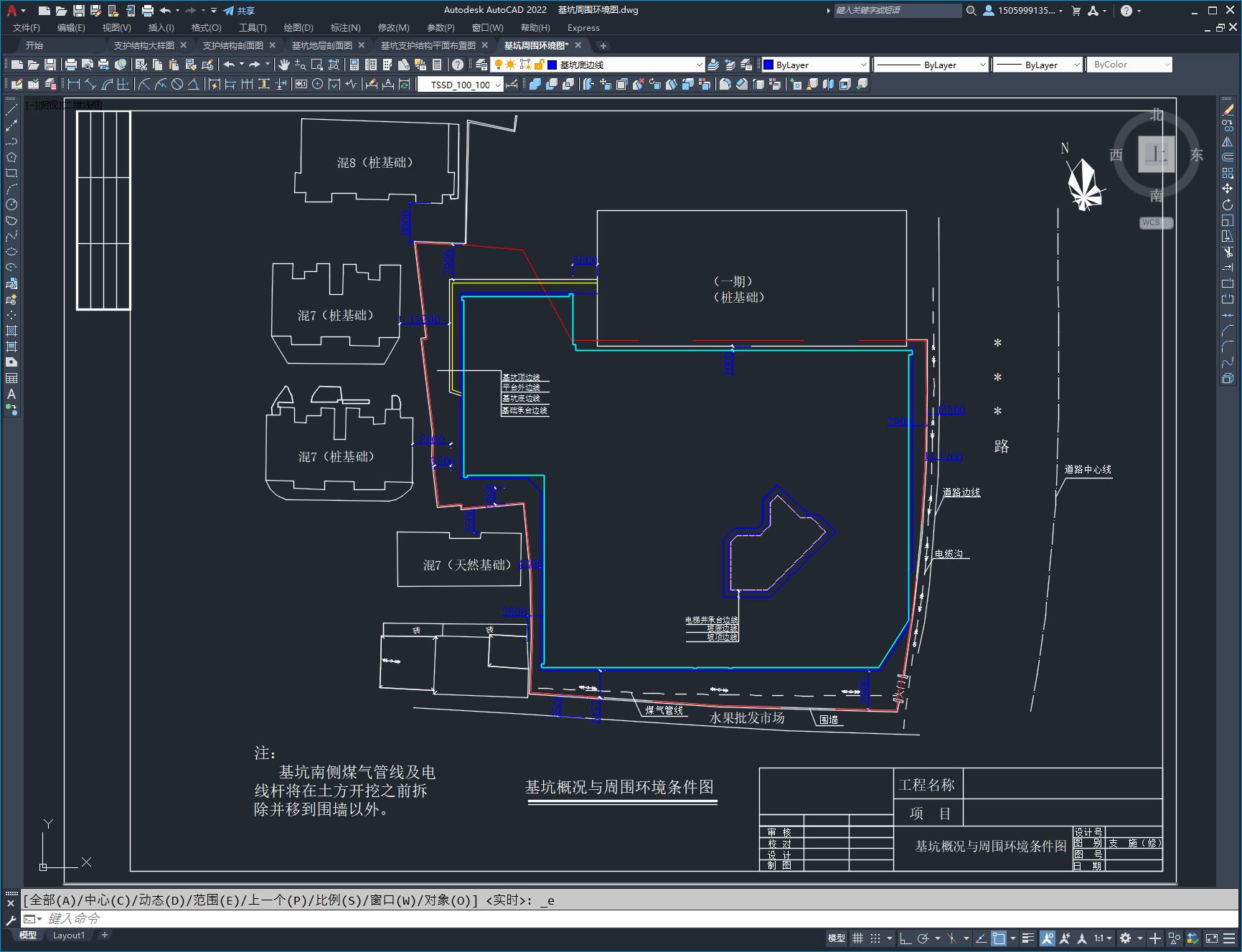Select the Line tool in the draw toolbar

click(11, 110)
